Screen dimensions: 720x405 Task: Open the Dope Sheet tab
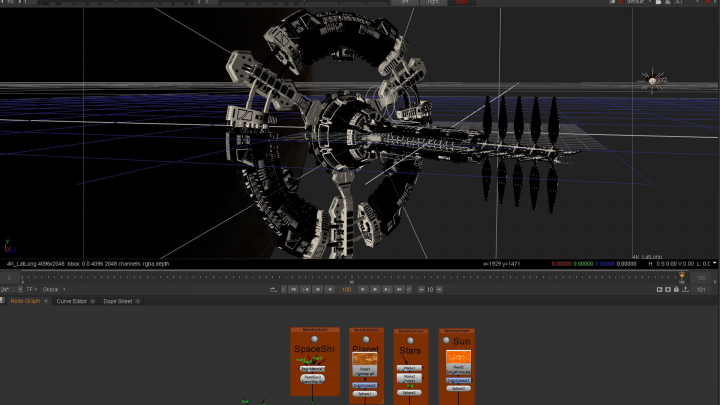[118, 301]
